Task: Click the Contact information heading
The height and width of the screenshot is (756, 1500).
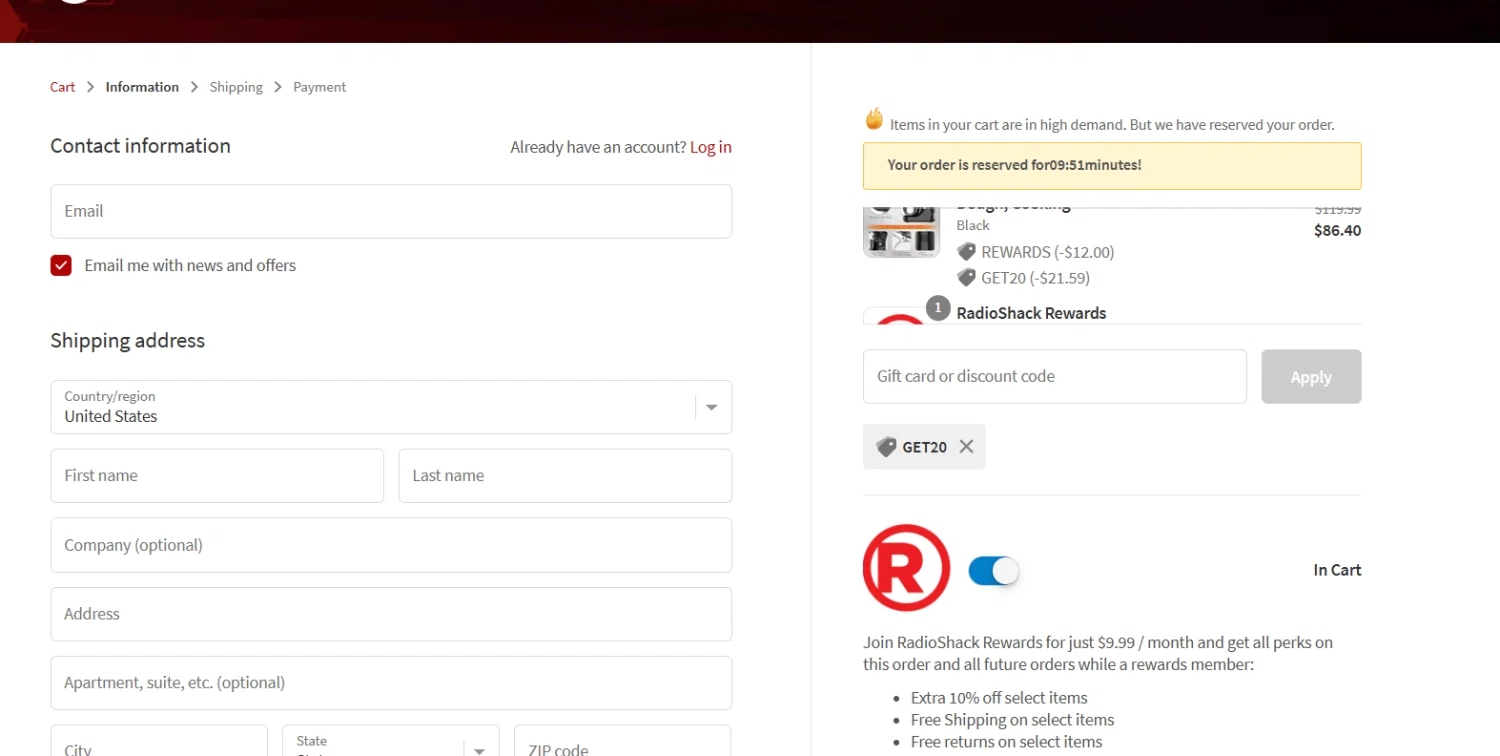Action: click(x=140, y=146)
